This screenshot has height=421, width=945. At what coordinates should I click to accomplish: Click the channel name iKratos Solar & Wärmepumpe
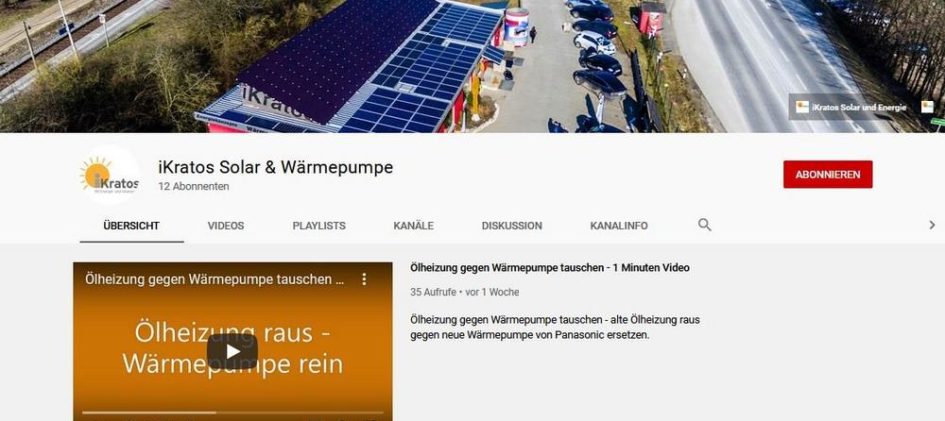[x=275, y=167]
